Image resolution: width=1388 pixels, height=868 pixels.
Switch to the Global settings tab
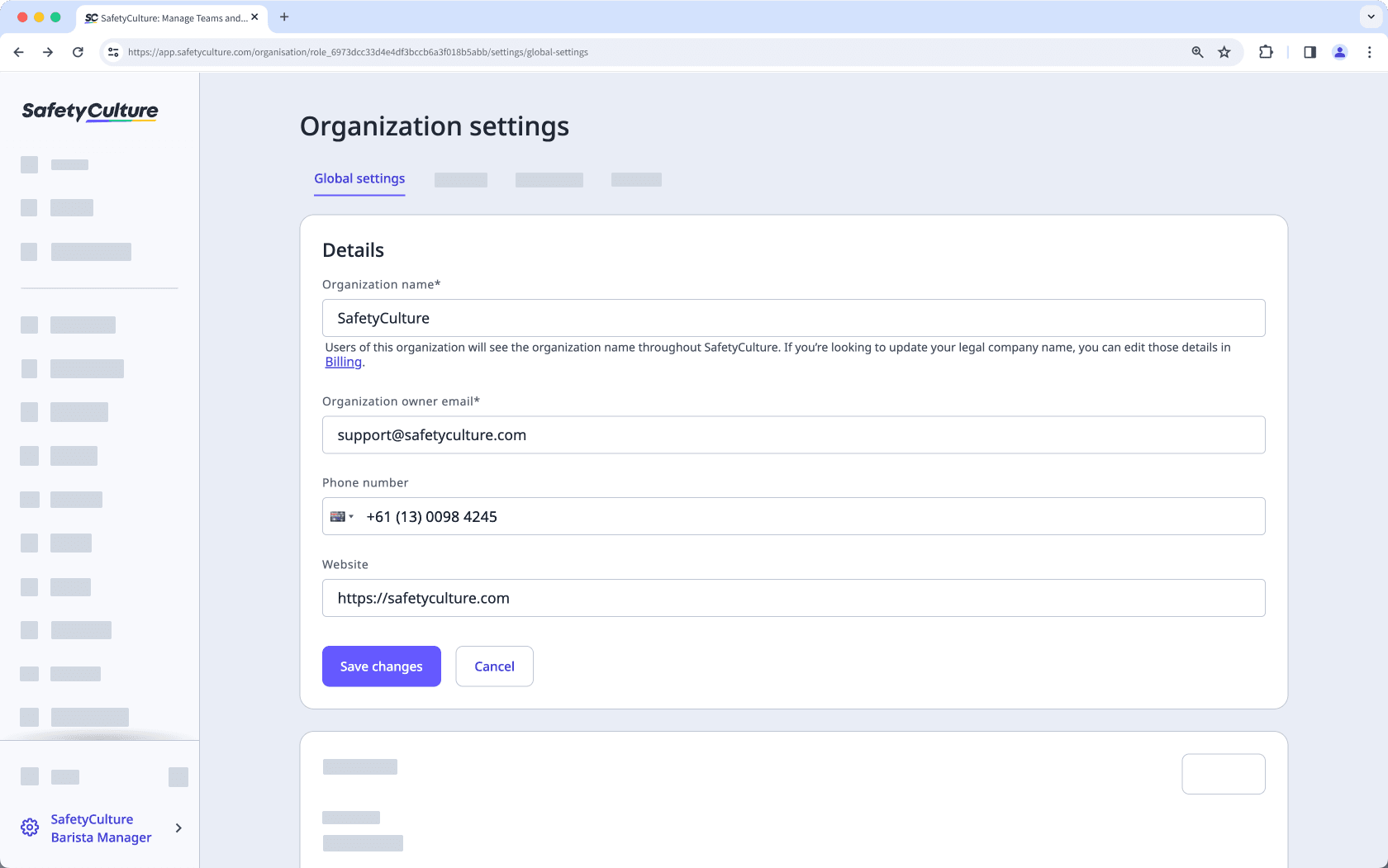pyautogui.click(x=359, y=178)
